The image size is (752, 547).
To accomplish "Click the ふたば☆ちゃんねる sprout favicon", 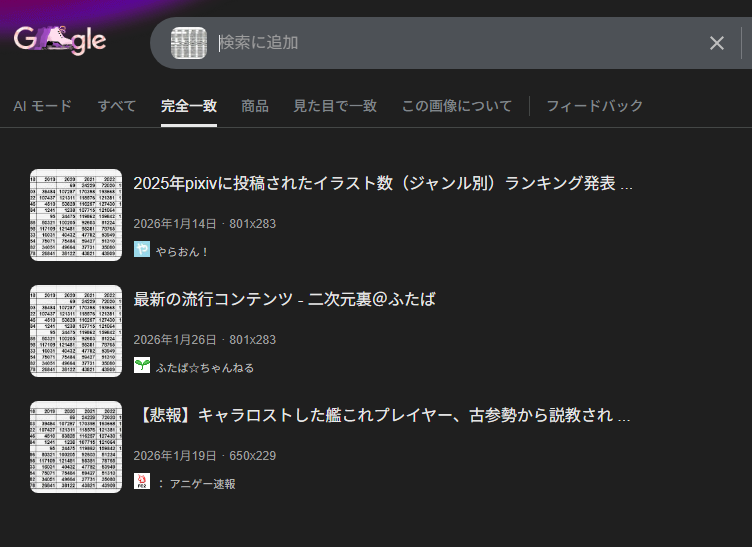I will [x=142, y=367].
